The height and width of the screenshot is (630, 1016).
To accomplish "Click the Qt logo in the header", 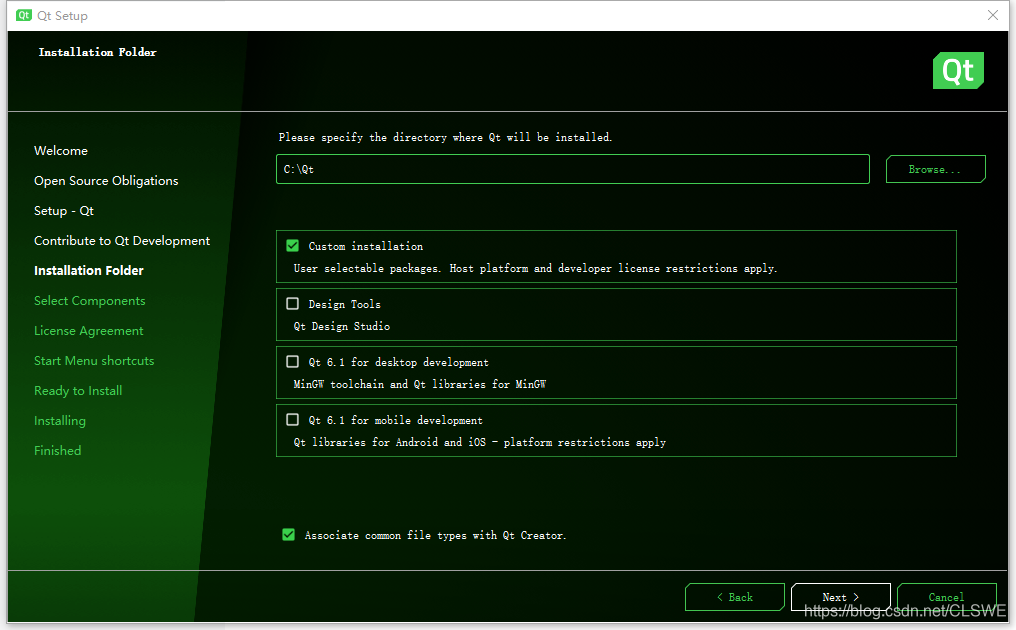I will (x=958, y=70).
